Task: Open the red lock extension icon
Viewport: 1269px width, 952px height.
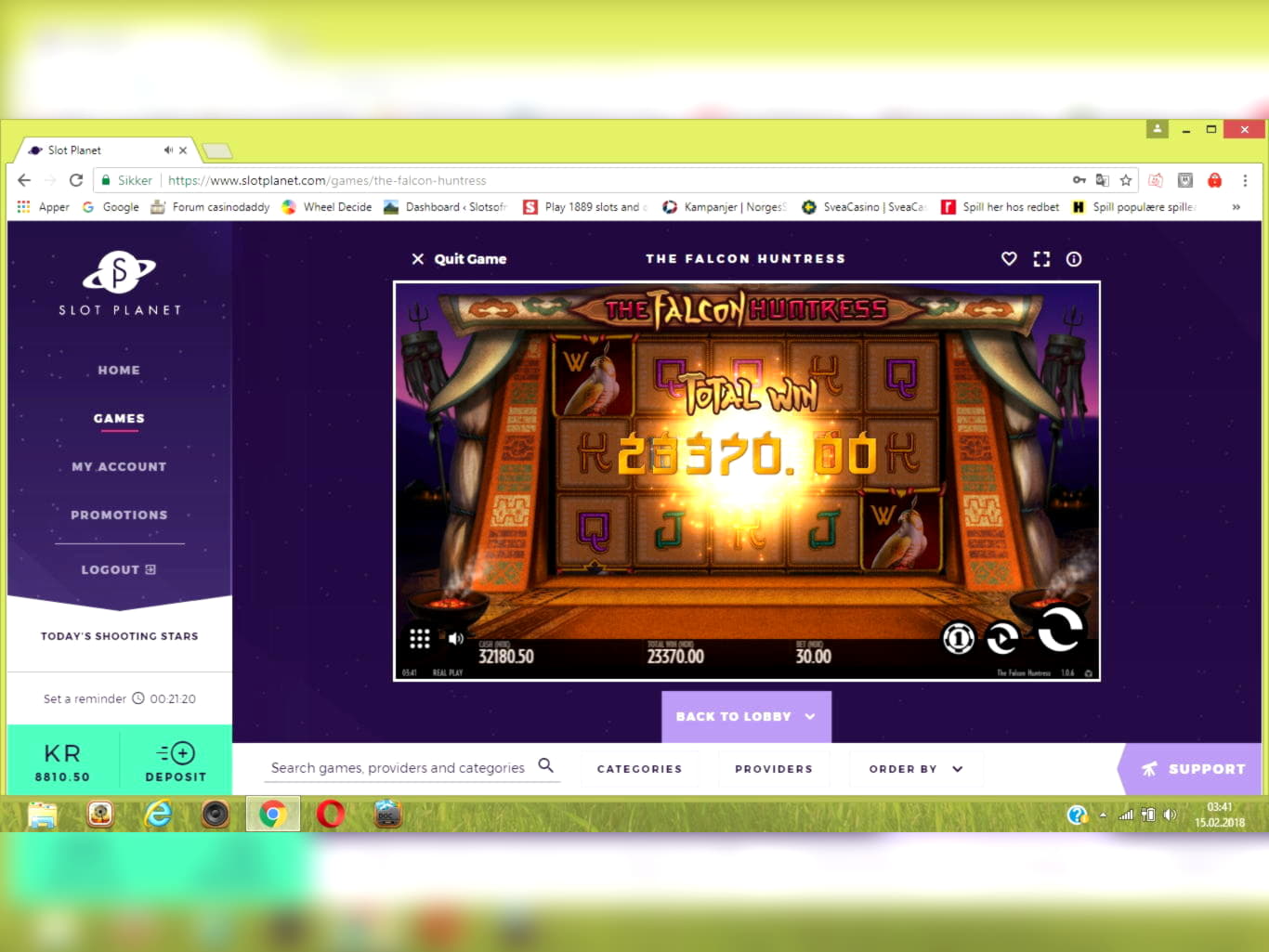Action: [1214, 180]
